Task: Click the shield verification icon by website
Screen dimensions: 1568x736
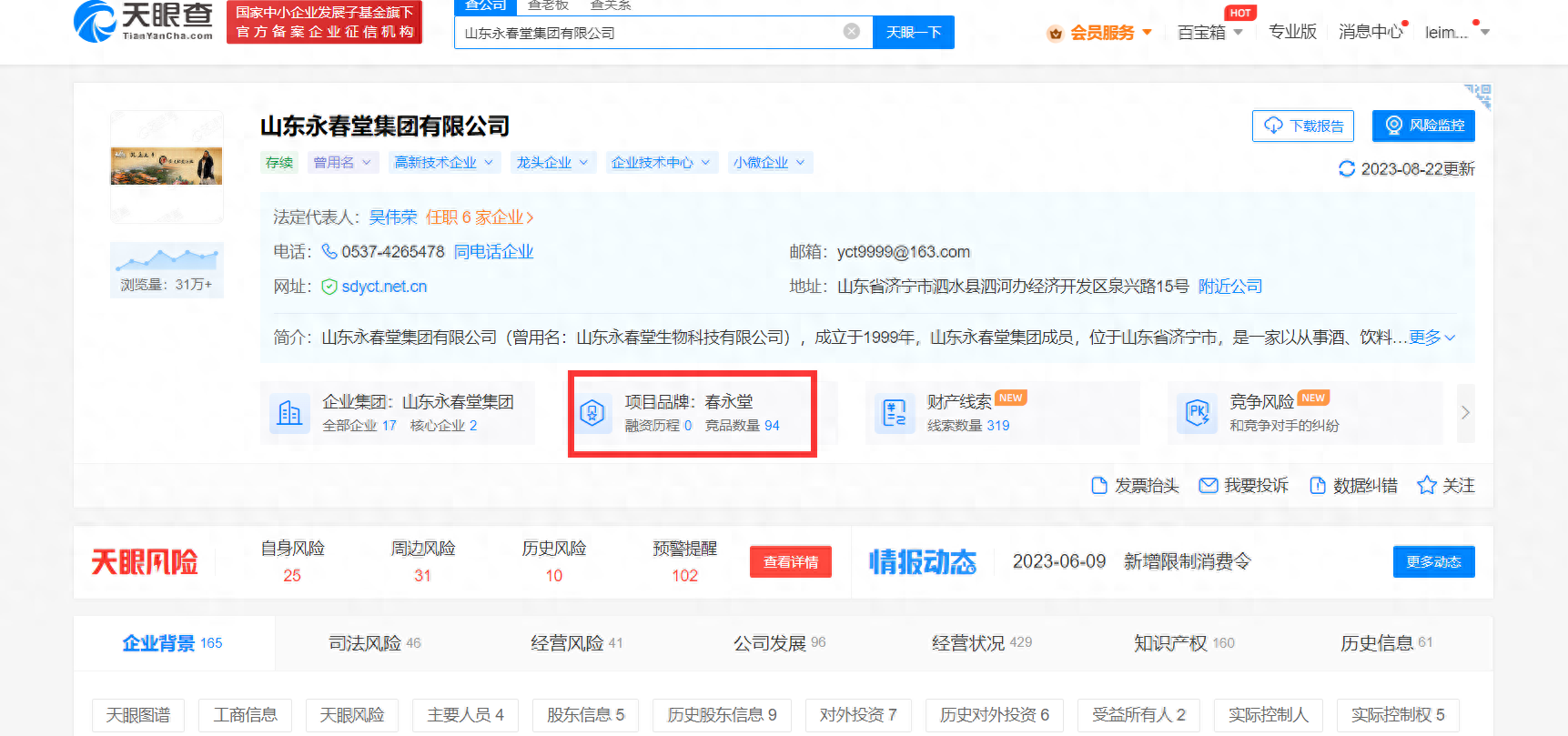Action: point(329,287)
